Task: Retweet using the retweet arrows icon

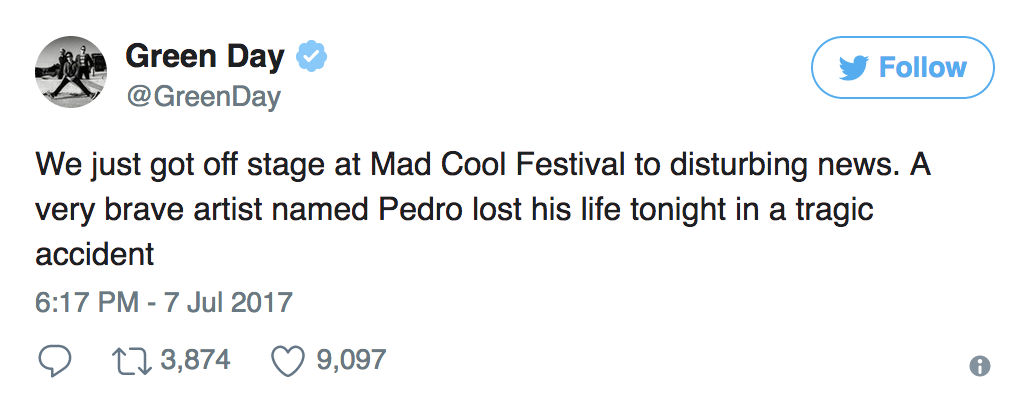Action: tap(131, 361)
